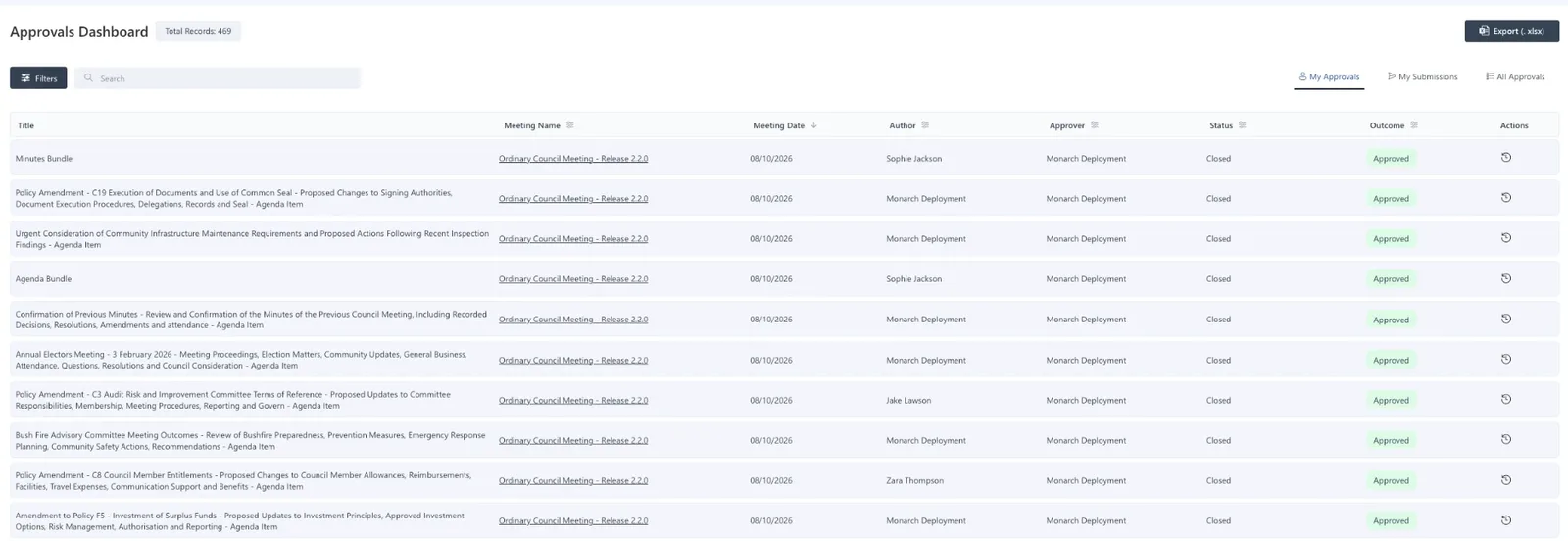Focus the Search input field
The image size is (1568, 541).
218,77
